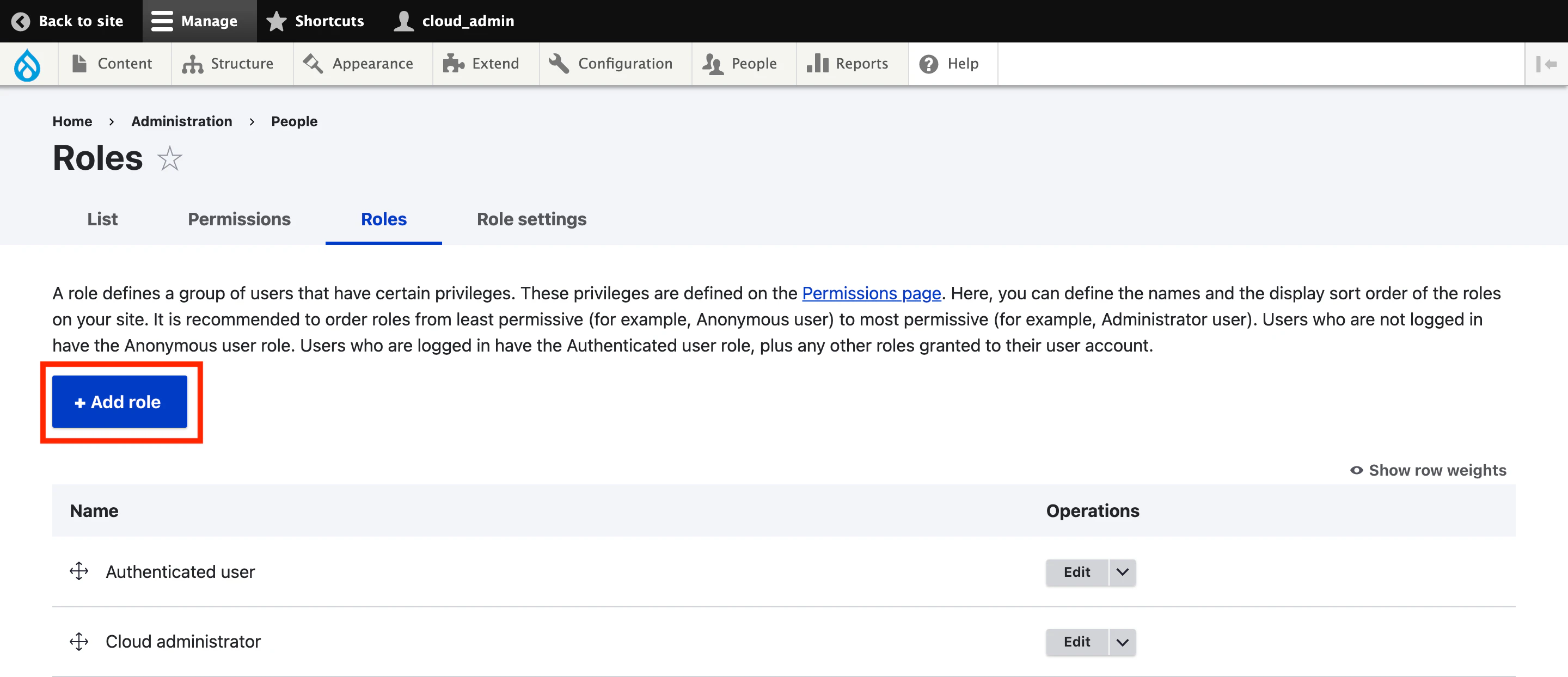
Task: Toggle the Manage hamburger menu
Action: click(x=199, y=21)
